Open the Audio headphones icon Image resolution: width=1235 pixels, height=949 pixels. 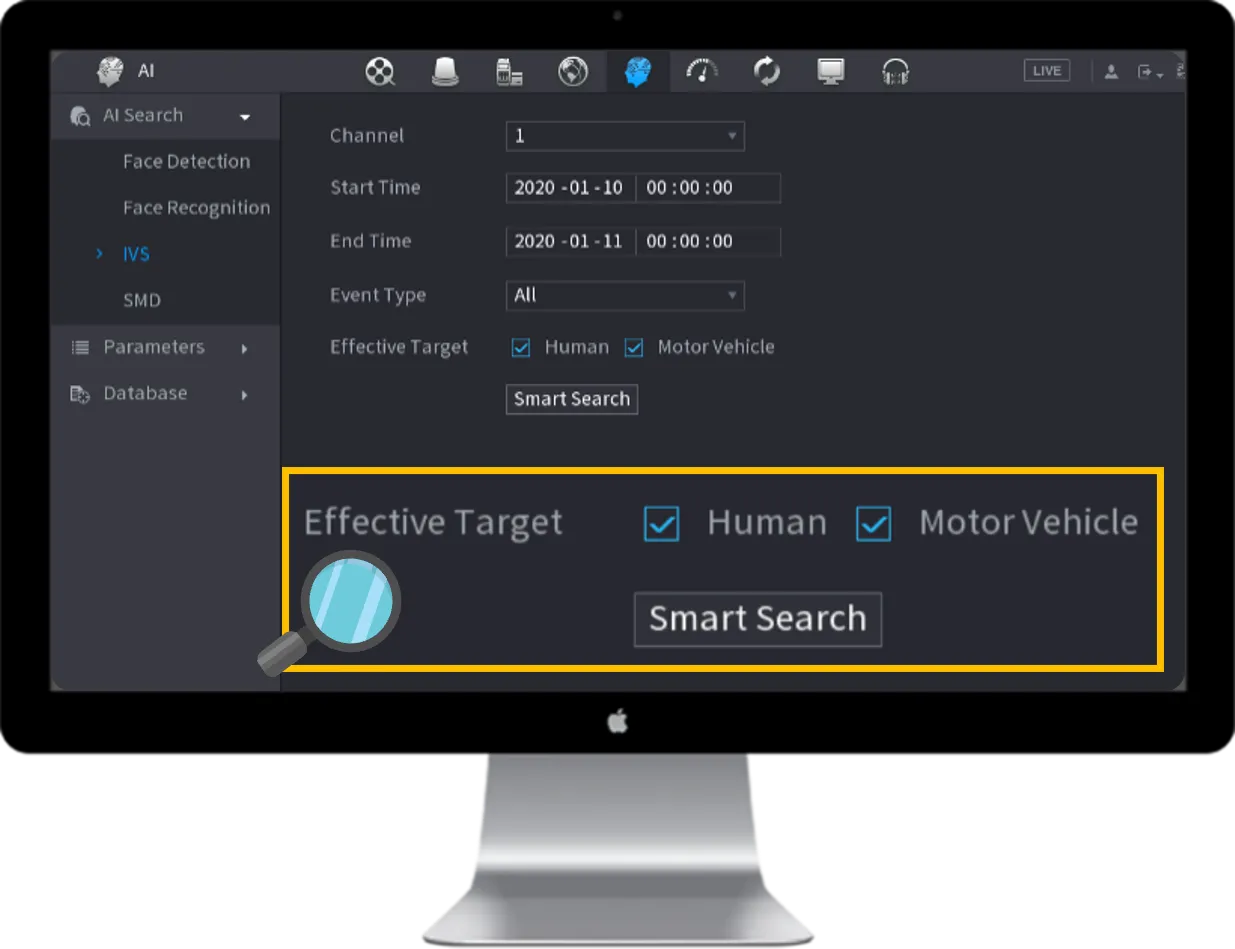click(895, 72)
